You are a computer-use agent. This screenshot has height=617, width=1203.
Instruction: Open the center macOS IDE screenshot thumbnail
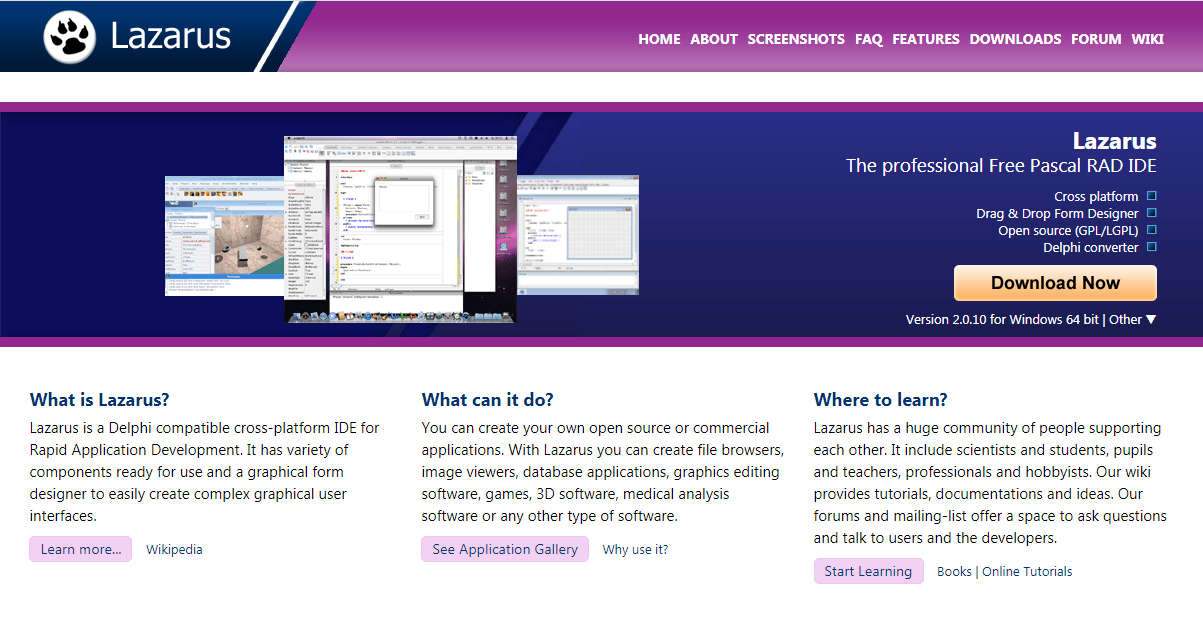[401, 230]
